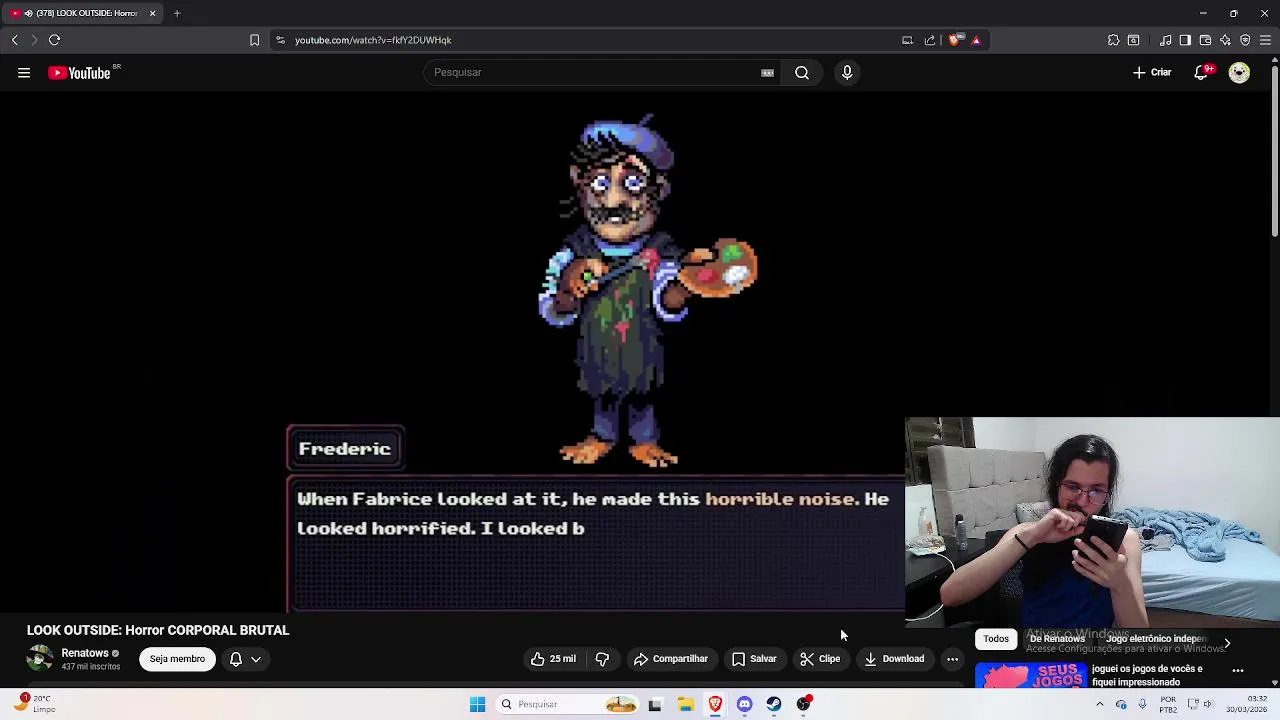Toggle the channel notification bell
This screenshot has height=720, width=1280.
236,659
